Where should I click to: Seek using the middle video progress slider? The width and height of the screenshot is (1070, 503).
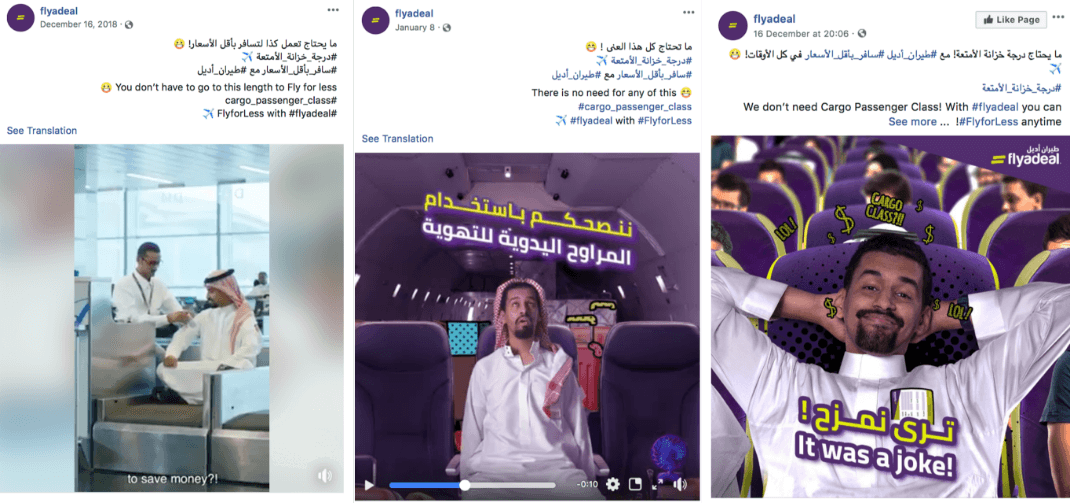coord(472,485)
